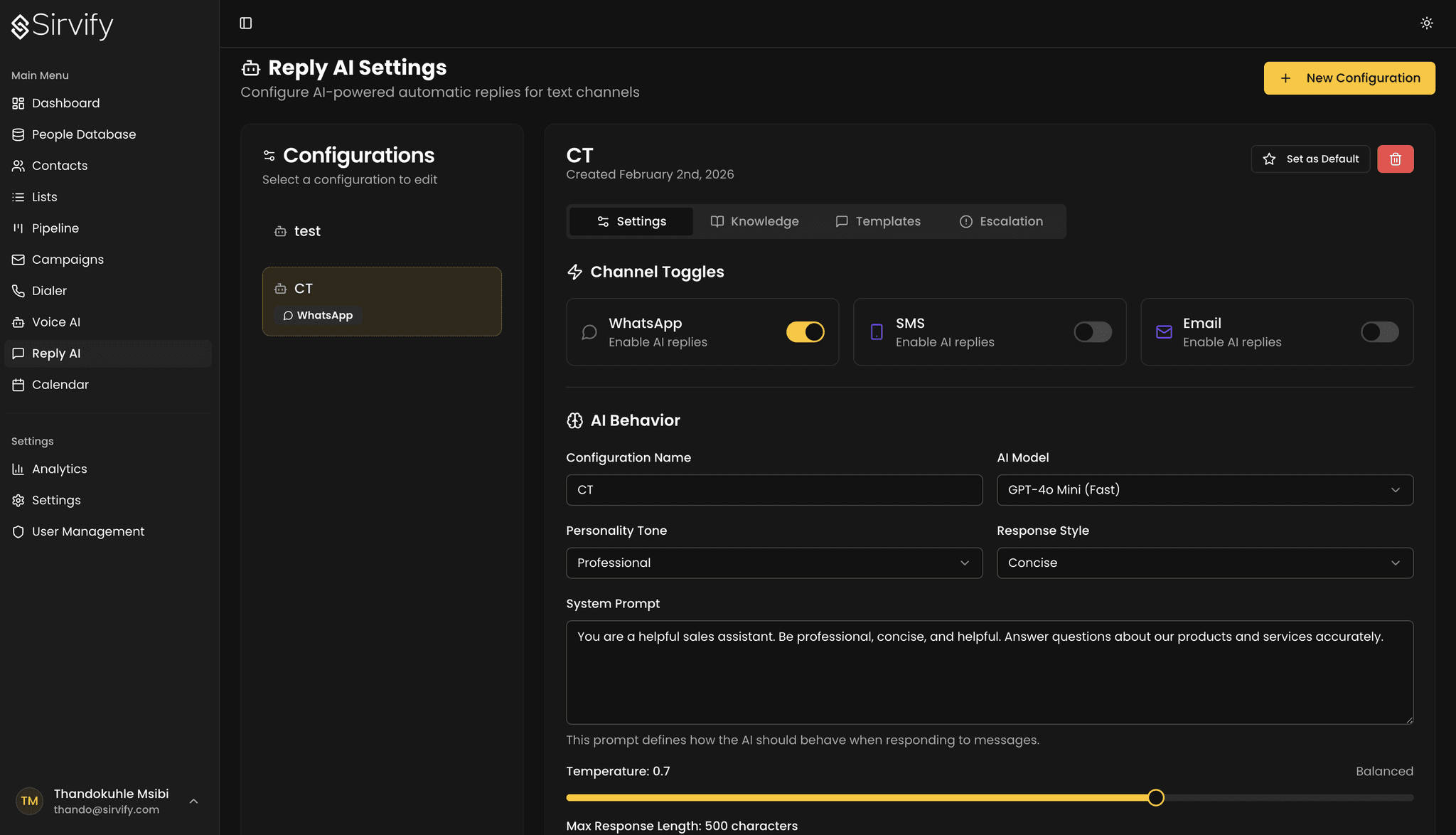Enable SMS AI replies toggle
1456x835 pixels.
1092,332
